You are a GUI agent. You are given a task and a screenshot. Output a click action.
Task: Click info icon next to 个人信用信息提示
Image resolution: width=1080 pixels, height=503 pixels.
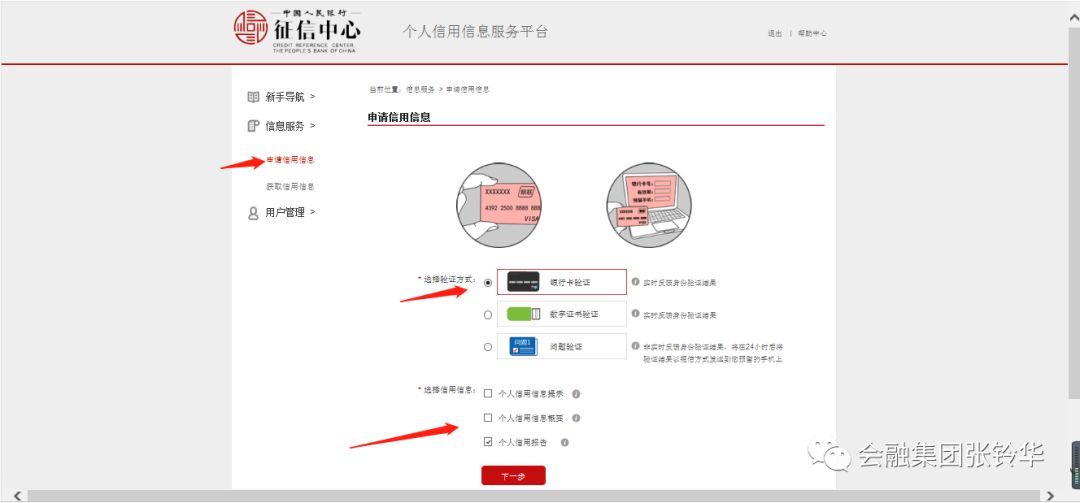tap(576, 394)
